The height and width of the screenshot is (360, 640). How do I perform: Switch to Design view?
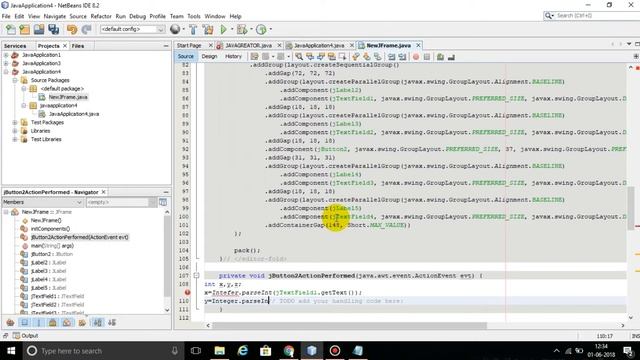(209, 56)
